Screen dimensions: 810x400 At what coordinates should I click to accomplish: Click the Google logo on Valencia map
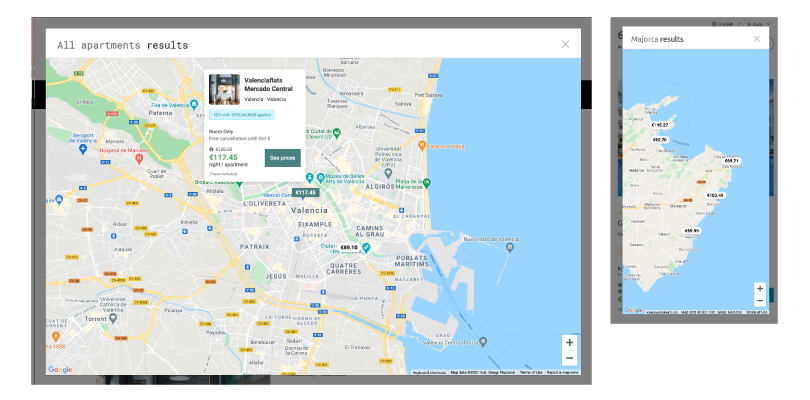click(60, 370)
